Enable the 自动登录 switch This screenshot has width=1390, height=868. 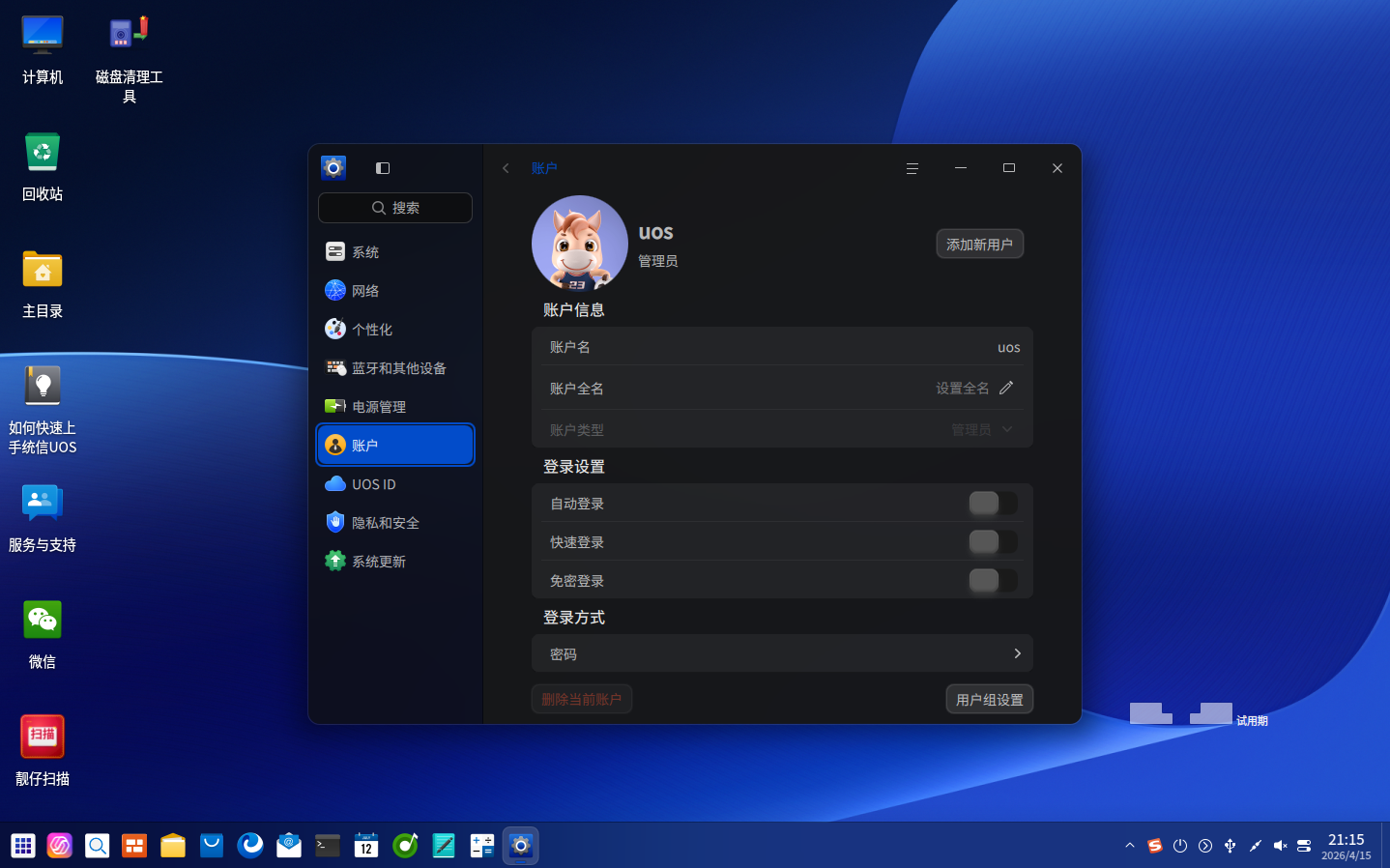pos(993,504)
